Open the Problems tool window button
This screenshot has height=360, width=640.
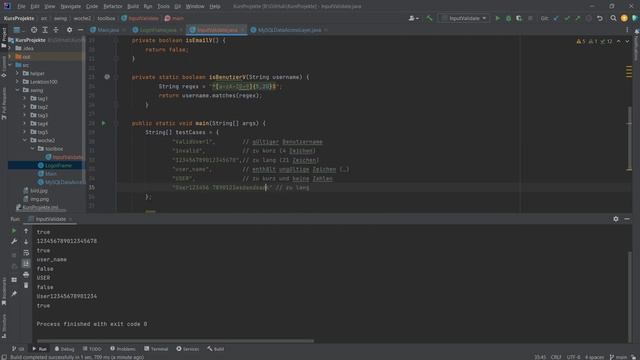pyautogui.click(x=123, y=349)
